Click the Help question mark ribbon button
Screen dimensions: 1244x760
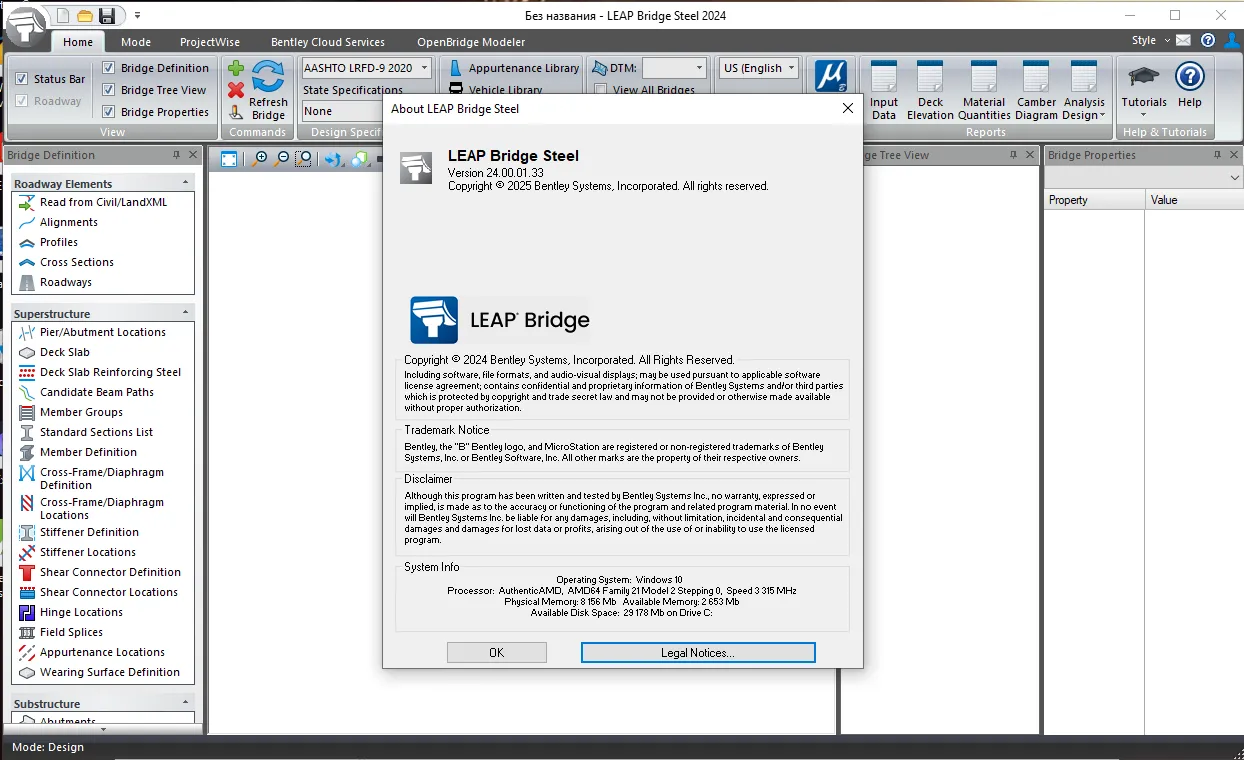[x=1190, y=85]
